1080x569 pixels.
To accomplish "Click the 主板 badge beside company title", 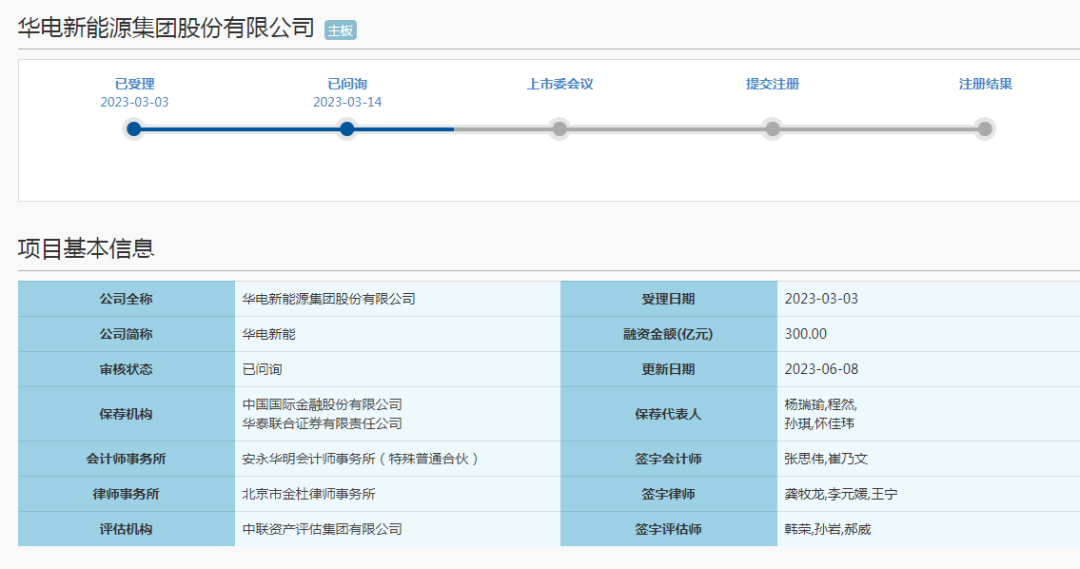I will [340, 30].
